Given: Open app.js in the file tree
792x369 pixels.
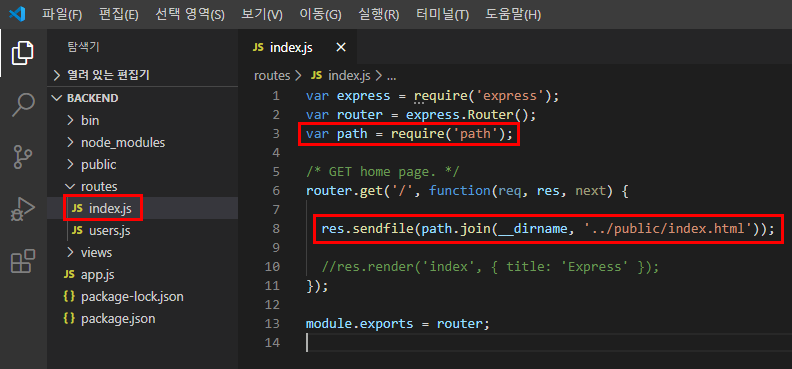Looking at the screenshot, I should pos(143,275).
